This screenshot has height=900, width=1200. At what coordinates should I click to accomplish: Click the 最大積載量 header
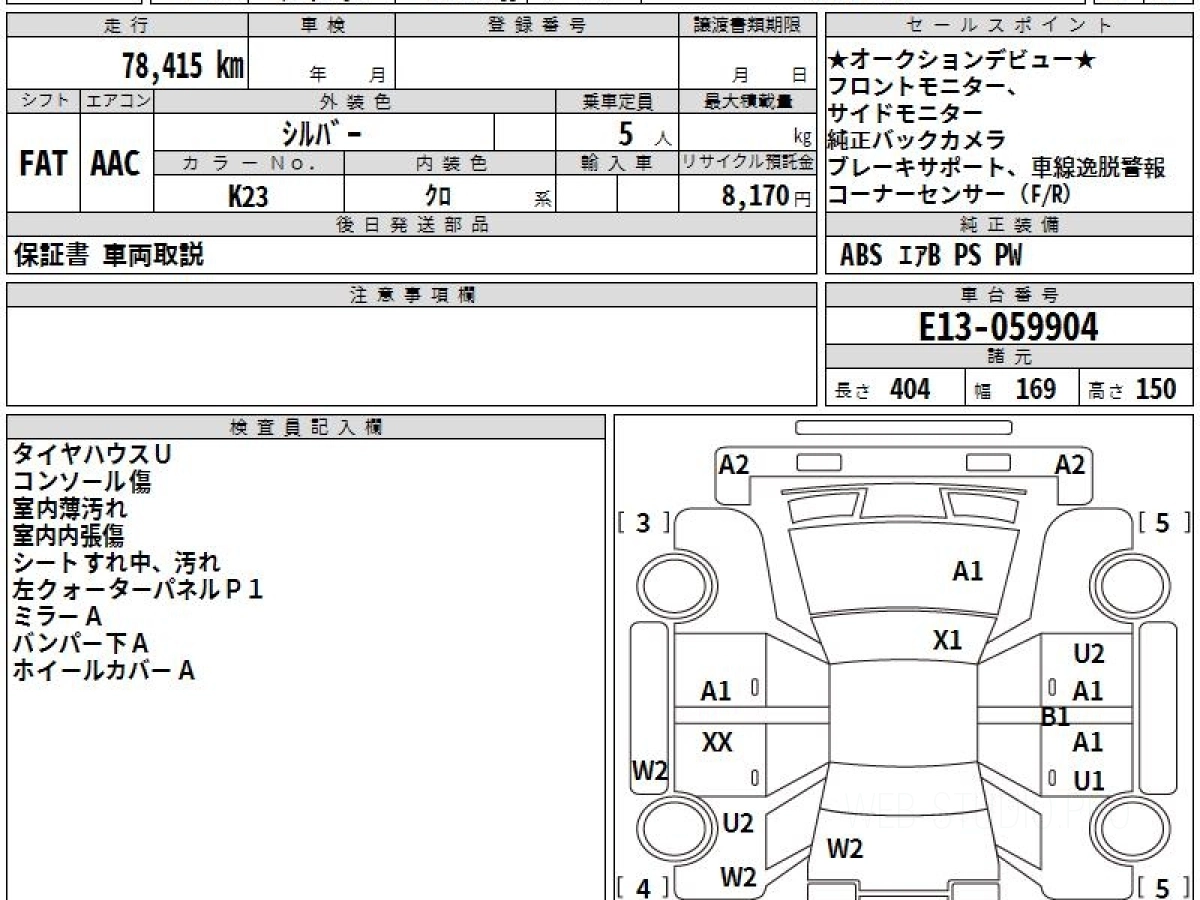pos(748,101)
